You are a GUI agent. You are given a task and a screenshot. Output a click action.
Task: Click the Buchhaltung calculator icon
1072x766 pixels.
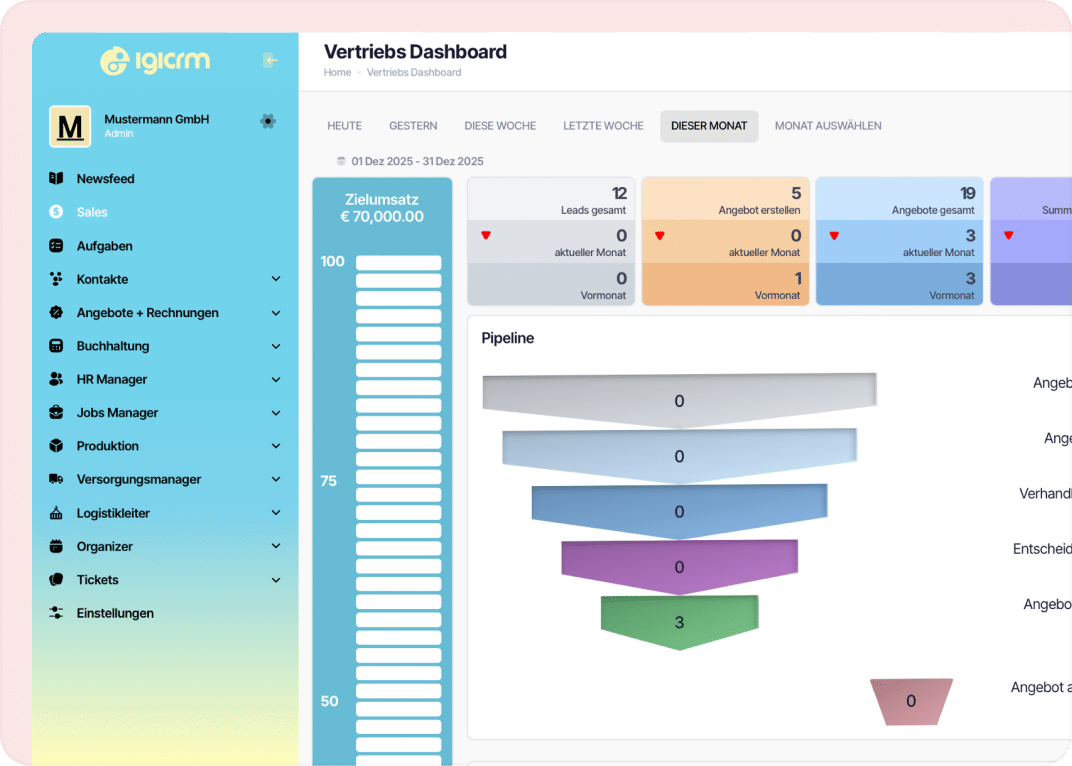(56, 346)
